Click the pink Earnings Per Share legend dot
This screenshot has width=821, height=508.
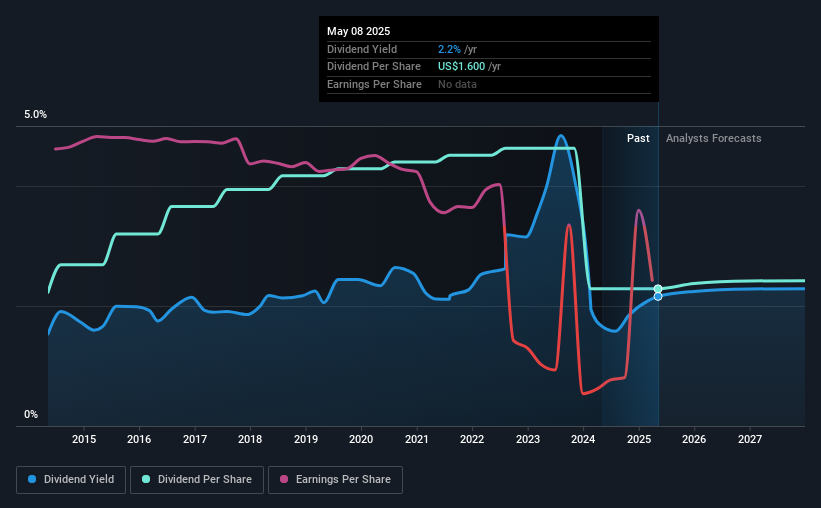pyautogui.click(x=284, y=479)
